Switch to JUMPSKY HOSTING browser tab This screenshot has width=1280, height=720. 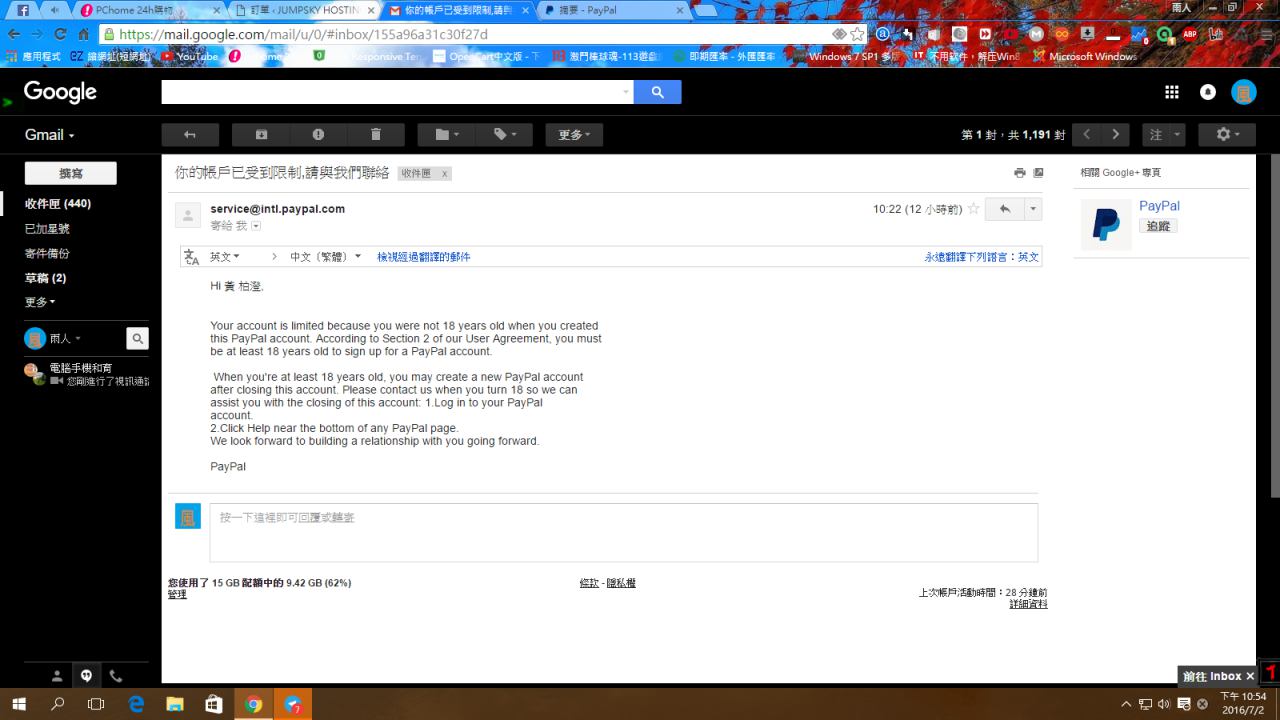click(x=304, y=10)
